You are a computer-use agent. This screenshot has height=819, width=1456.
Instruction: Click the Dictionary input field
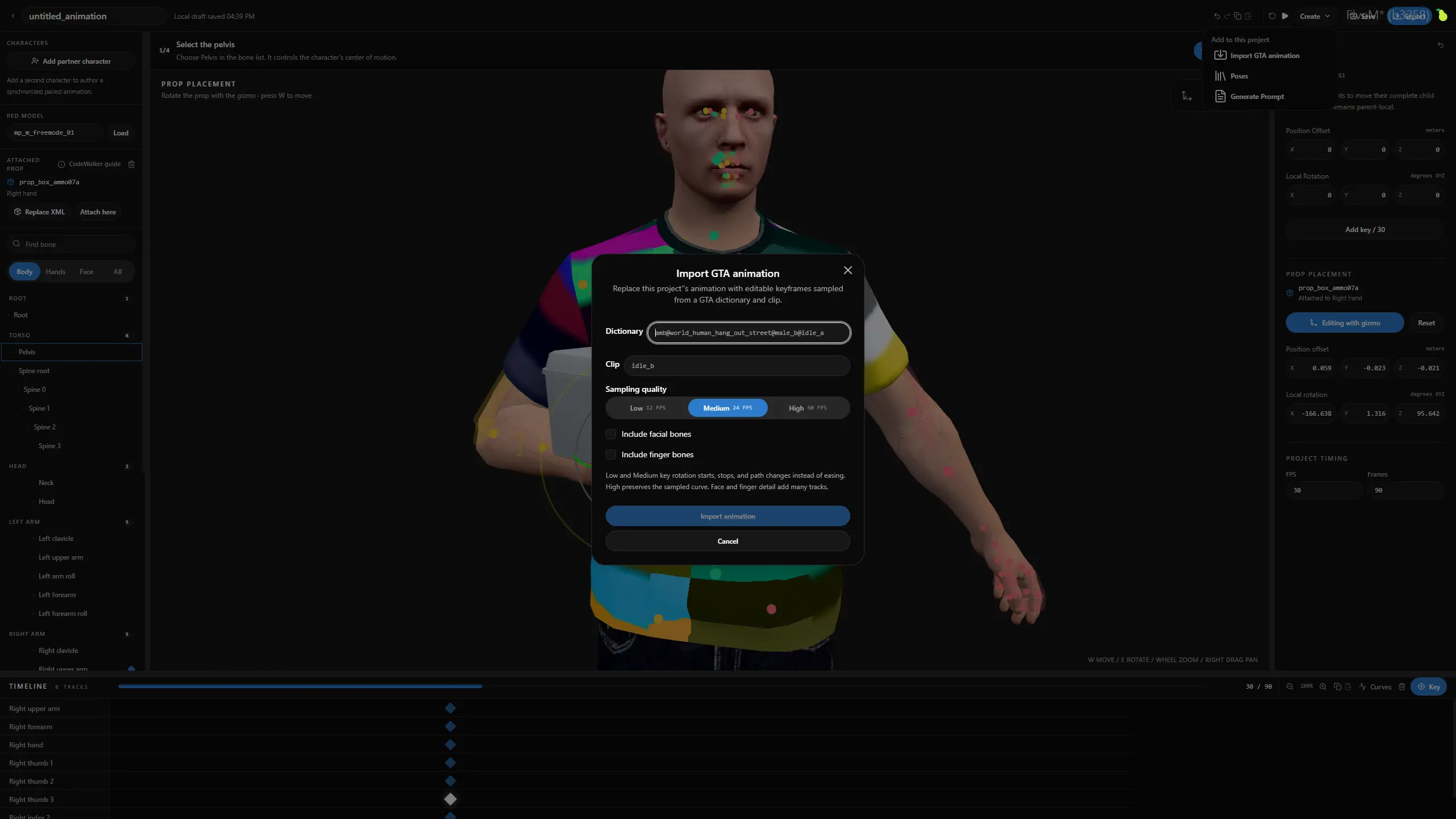749,333
